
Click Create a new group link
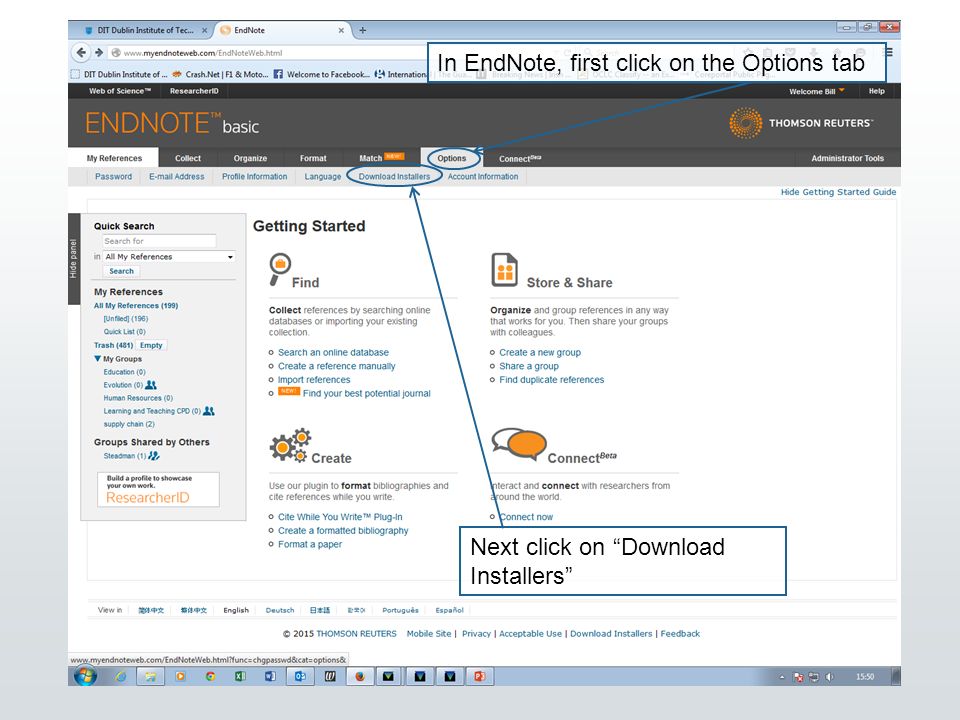point(539,353)
